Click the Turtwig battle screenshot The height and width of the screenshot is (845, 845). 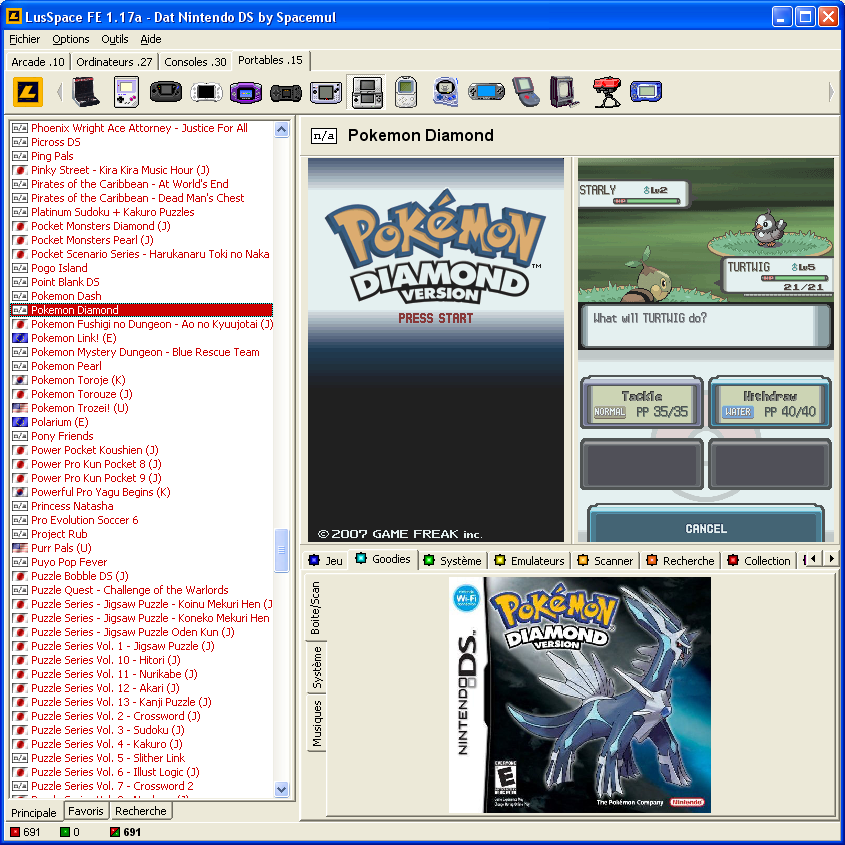pos(705,349)
